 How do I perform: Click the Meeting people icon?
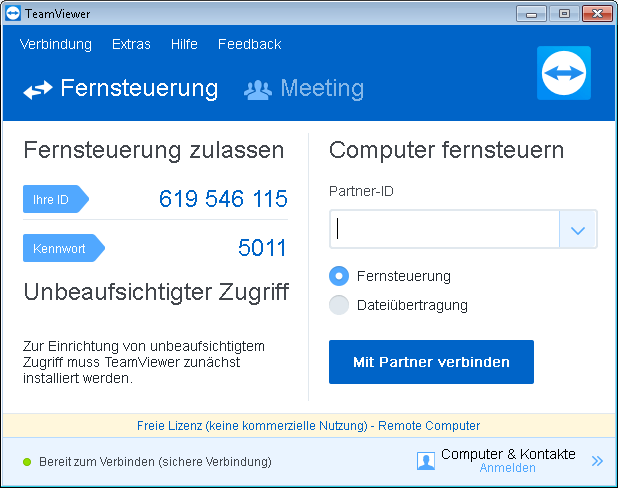point(258,89)
